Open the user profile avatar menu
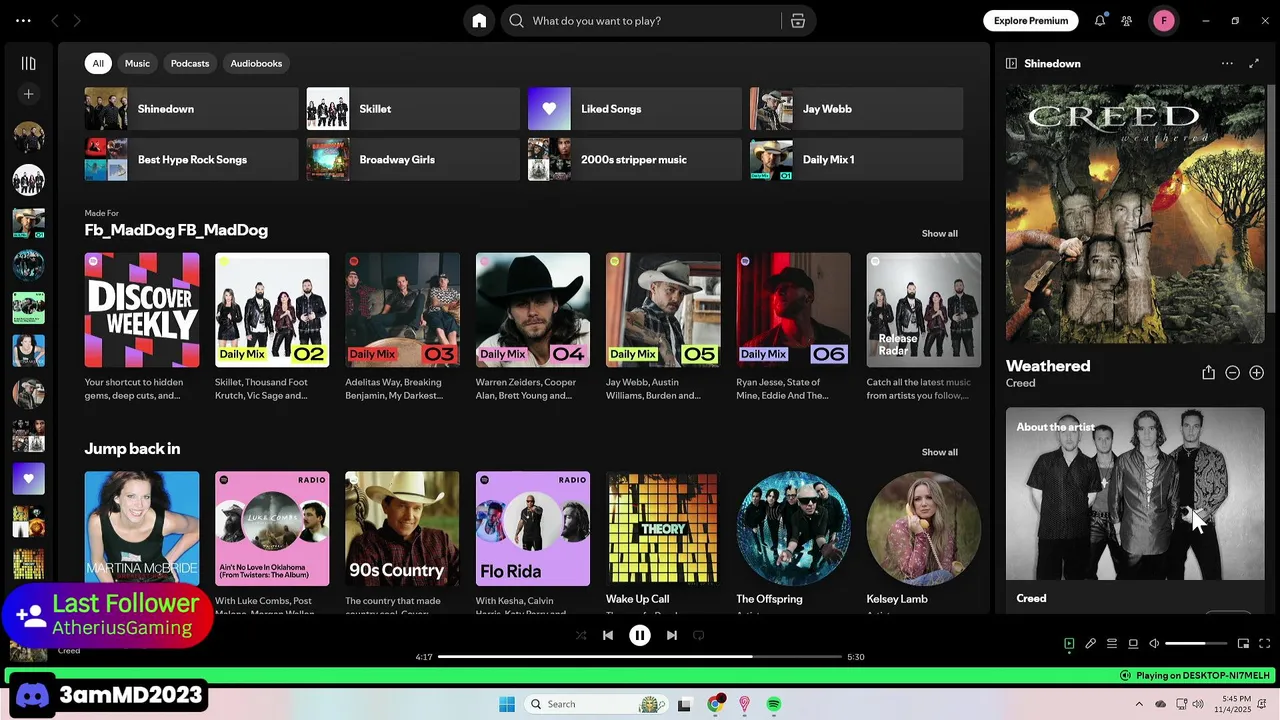 pyautogui.click(x=1164, y=21)
